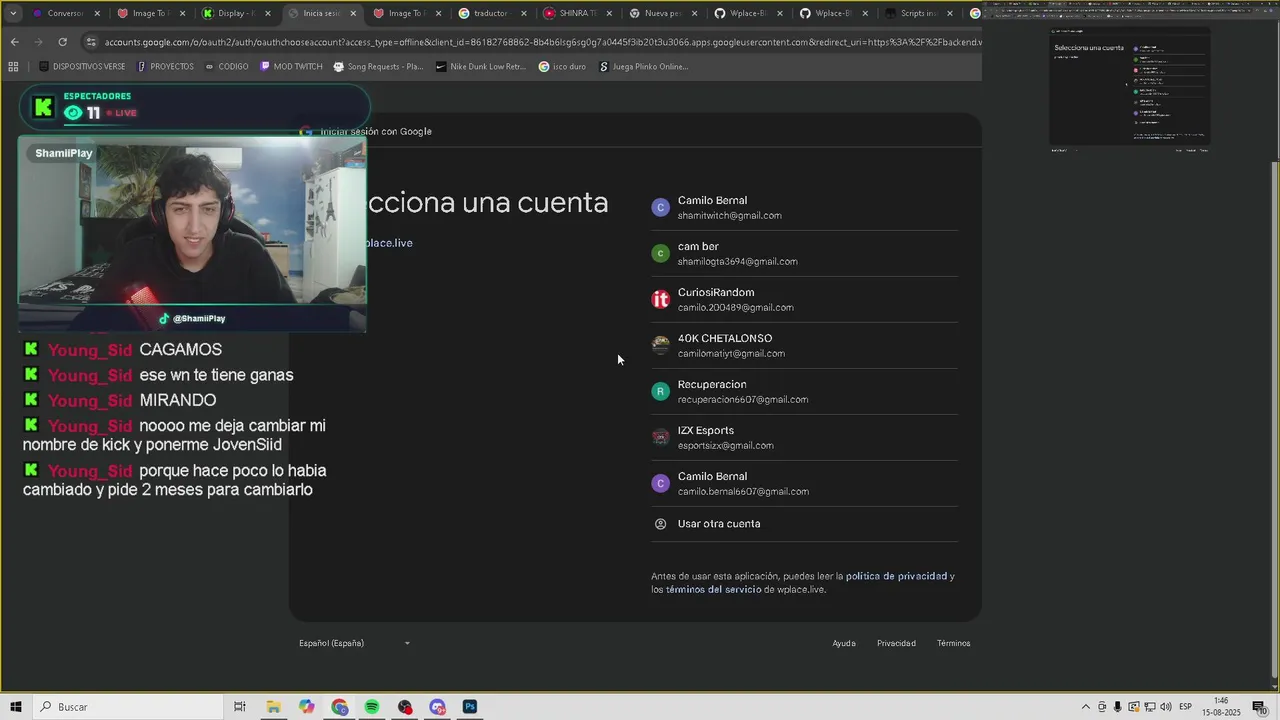This screenshot has width=1280, height=720.
Task: Open the apps grid in bookmarks bar
Action: [x=13, y=67]
